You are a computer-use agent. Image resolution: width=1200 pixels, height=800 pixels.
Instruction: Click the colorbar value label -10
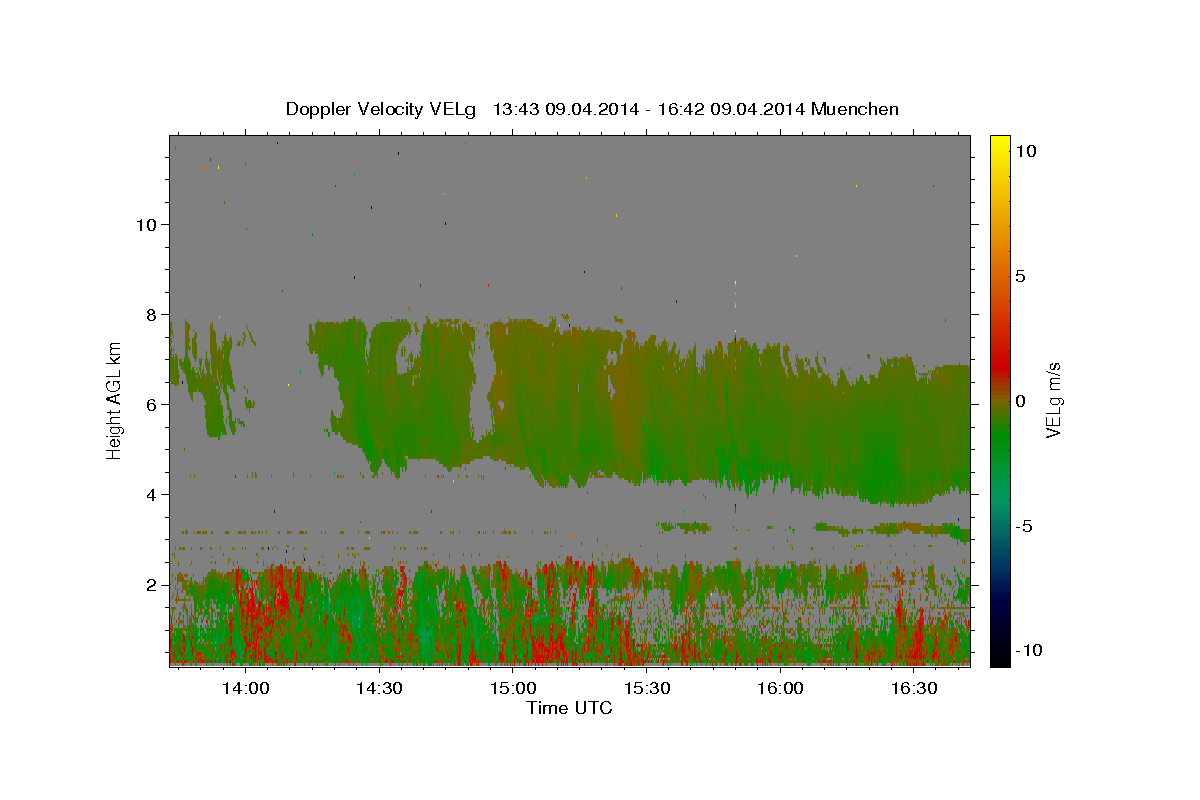tap(1028, 650)
